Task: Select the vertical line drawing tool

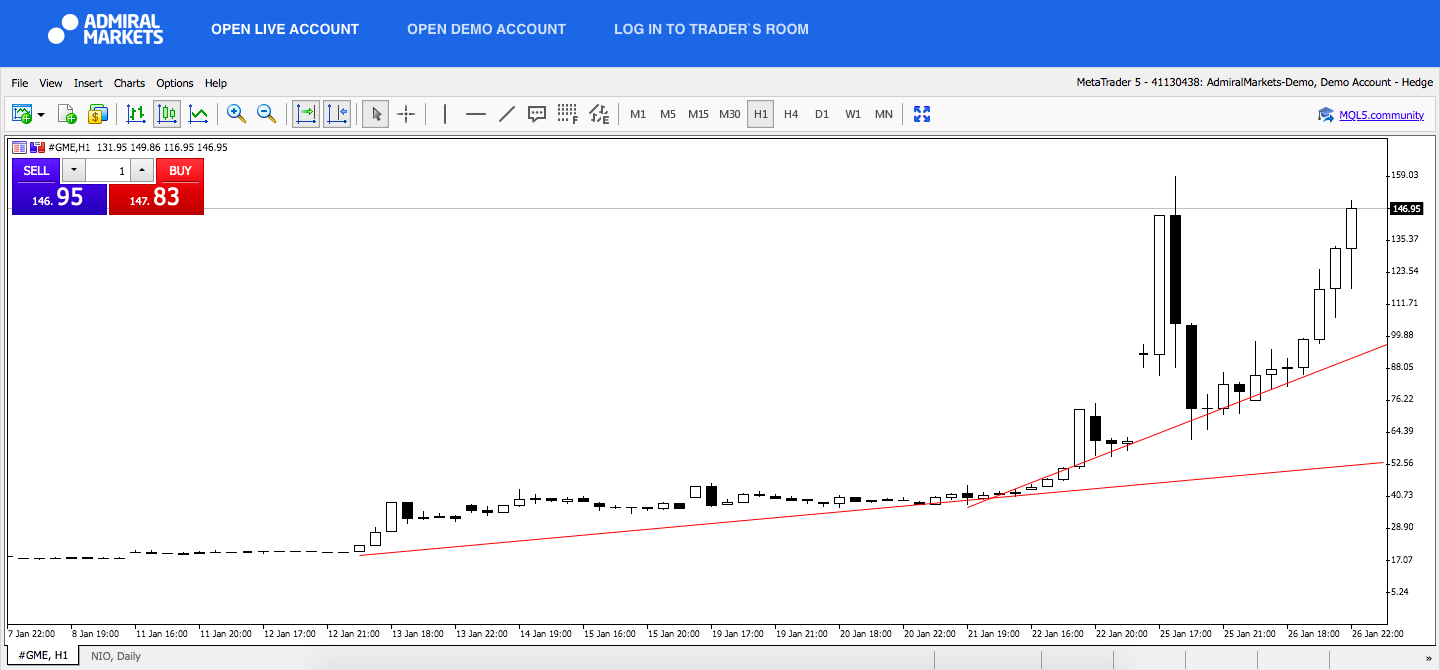Action: click(445, 114)
